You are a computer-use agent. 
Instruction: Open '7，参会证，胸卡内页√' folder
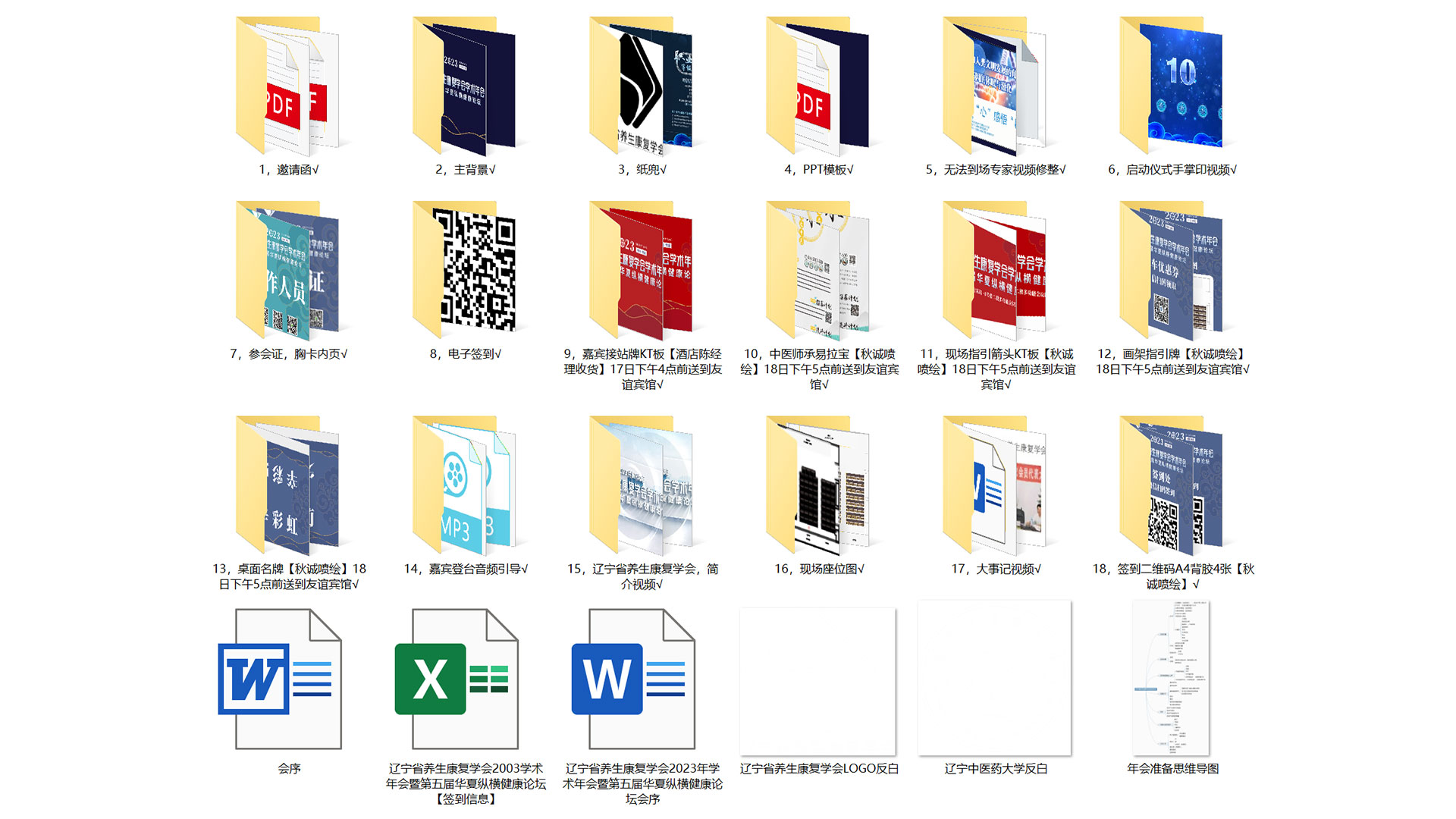point(288,271)
